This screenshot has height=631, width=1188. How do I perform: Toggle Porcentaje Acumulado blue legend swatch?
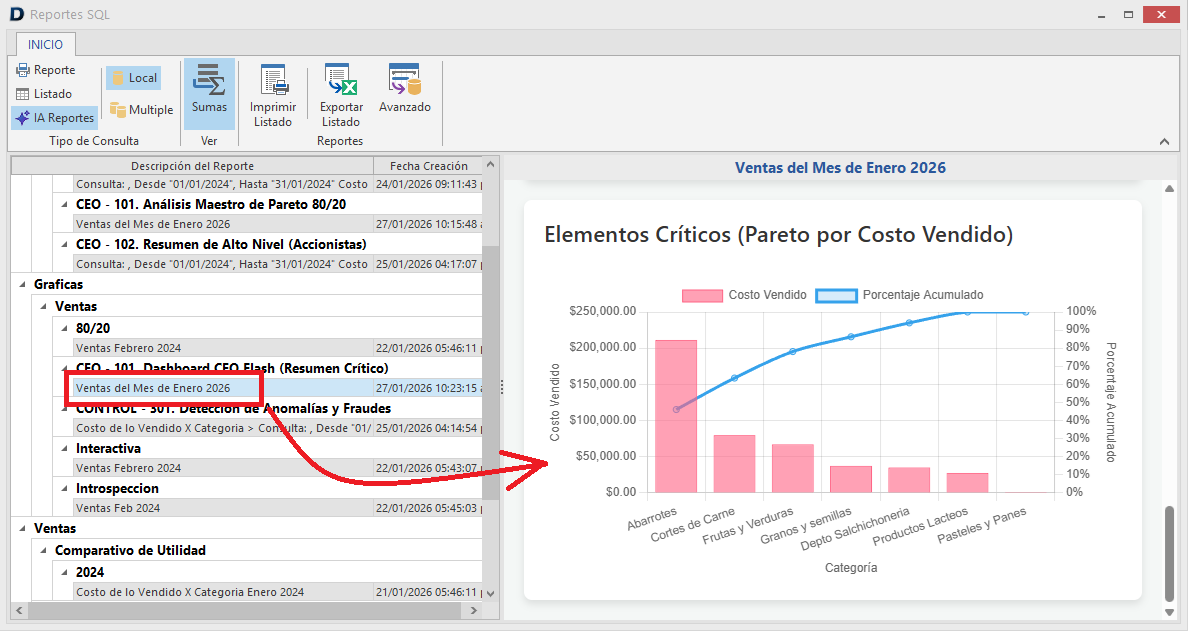tap(836, 295)
